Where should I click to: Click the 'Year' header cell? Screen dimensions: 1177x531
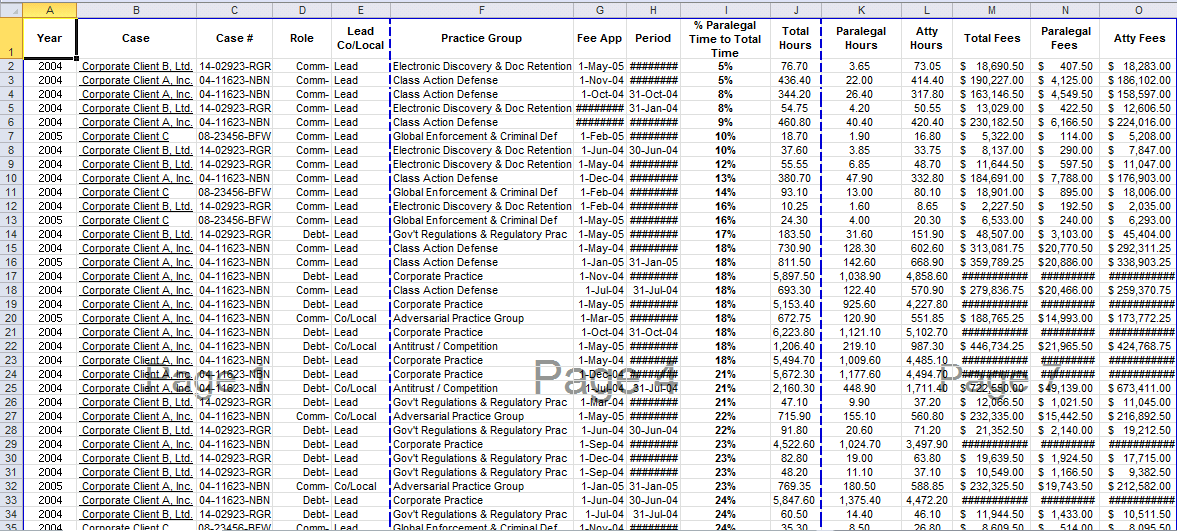click(x=50, y=38)
